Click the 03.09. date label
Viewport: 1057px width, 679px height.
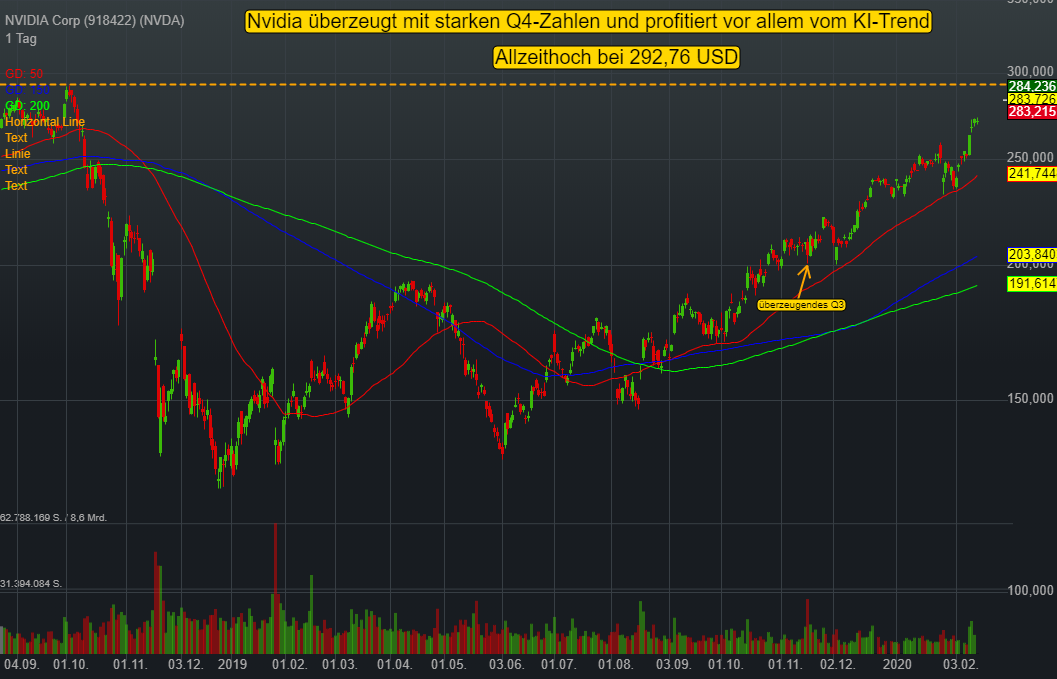click(673, 664)
